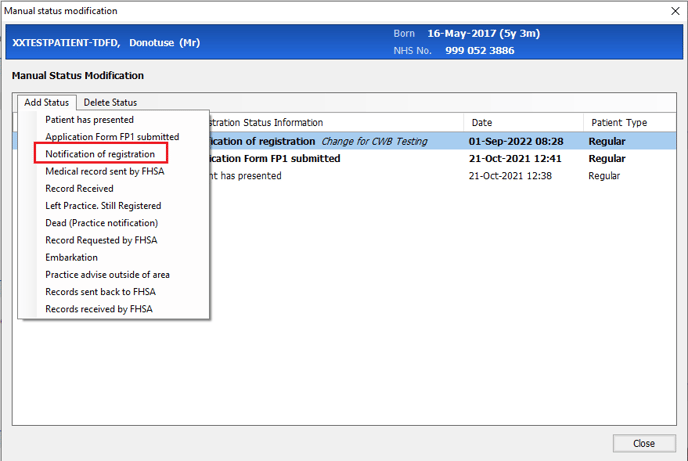Choose 'Records sent back to FHSA'
The width and height of the screenshot is (688, 461).
coord(100,291)
